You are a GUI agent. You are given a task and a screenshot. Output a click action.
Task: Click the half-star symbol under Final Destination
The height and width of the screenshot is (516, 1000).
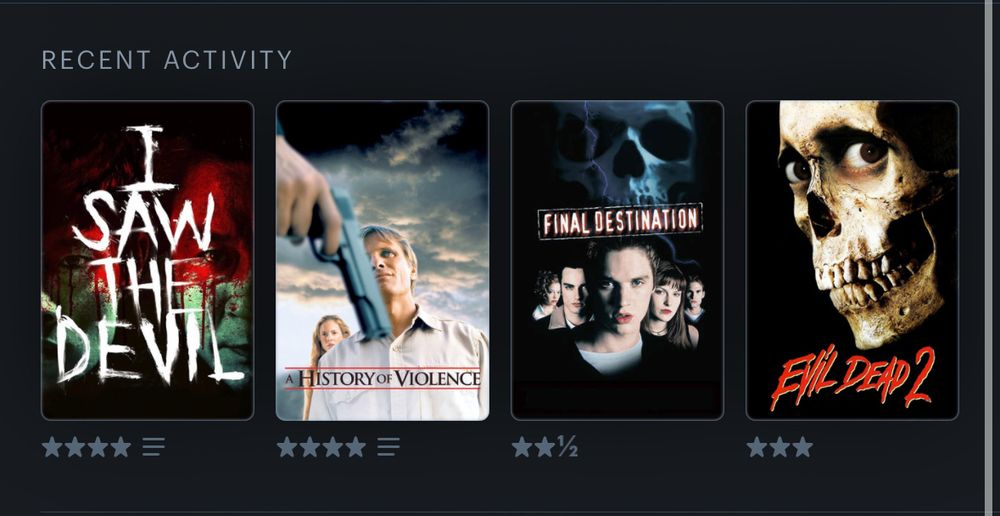(x=567, y=446)
